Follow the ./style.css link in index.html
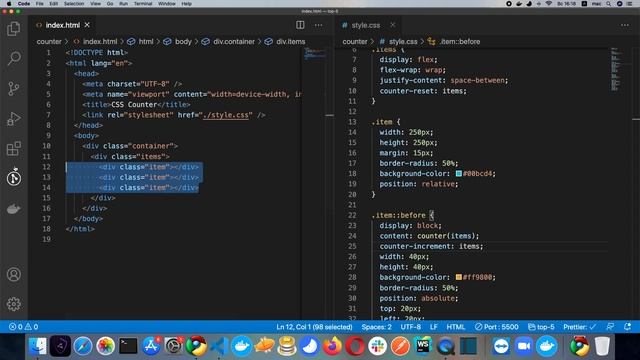This screenshot has height=360, width=640. point(226,115)
